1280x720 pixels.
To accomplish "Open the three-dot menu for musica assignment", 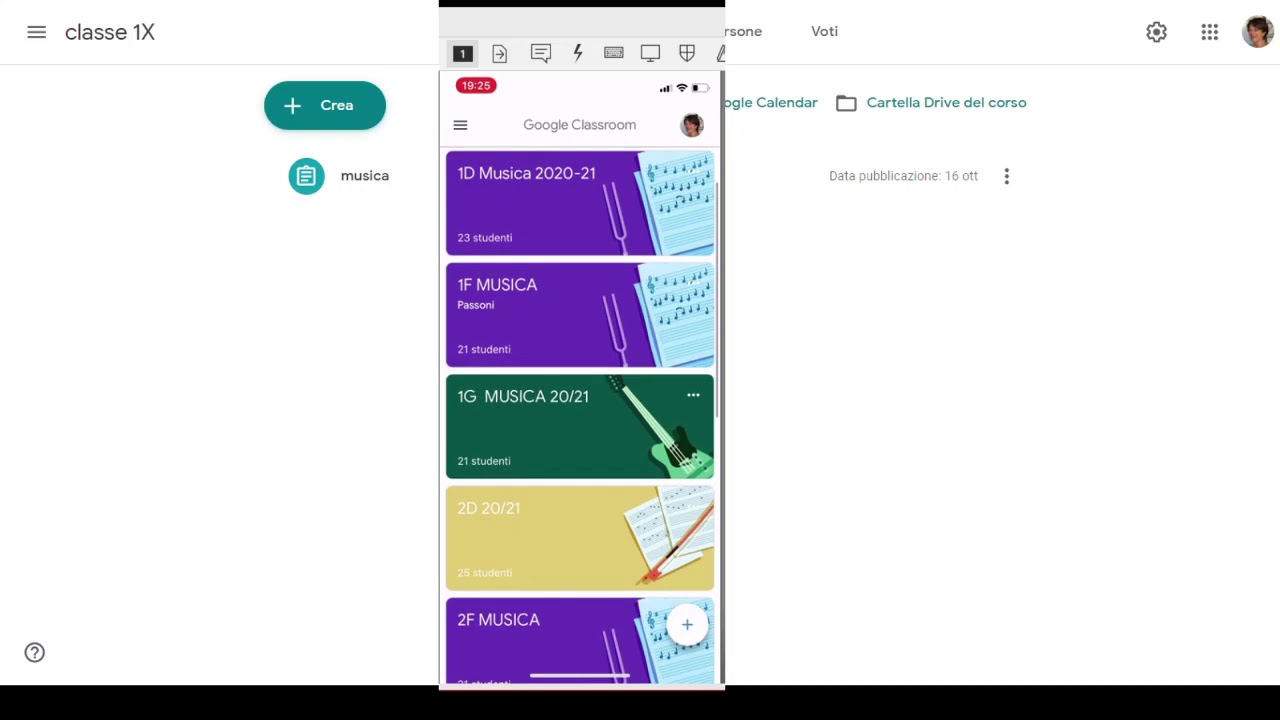I will pos(1007,176).
